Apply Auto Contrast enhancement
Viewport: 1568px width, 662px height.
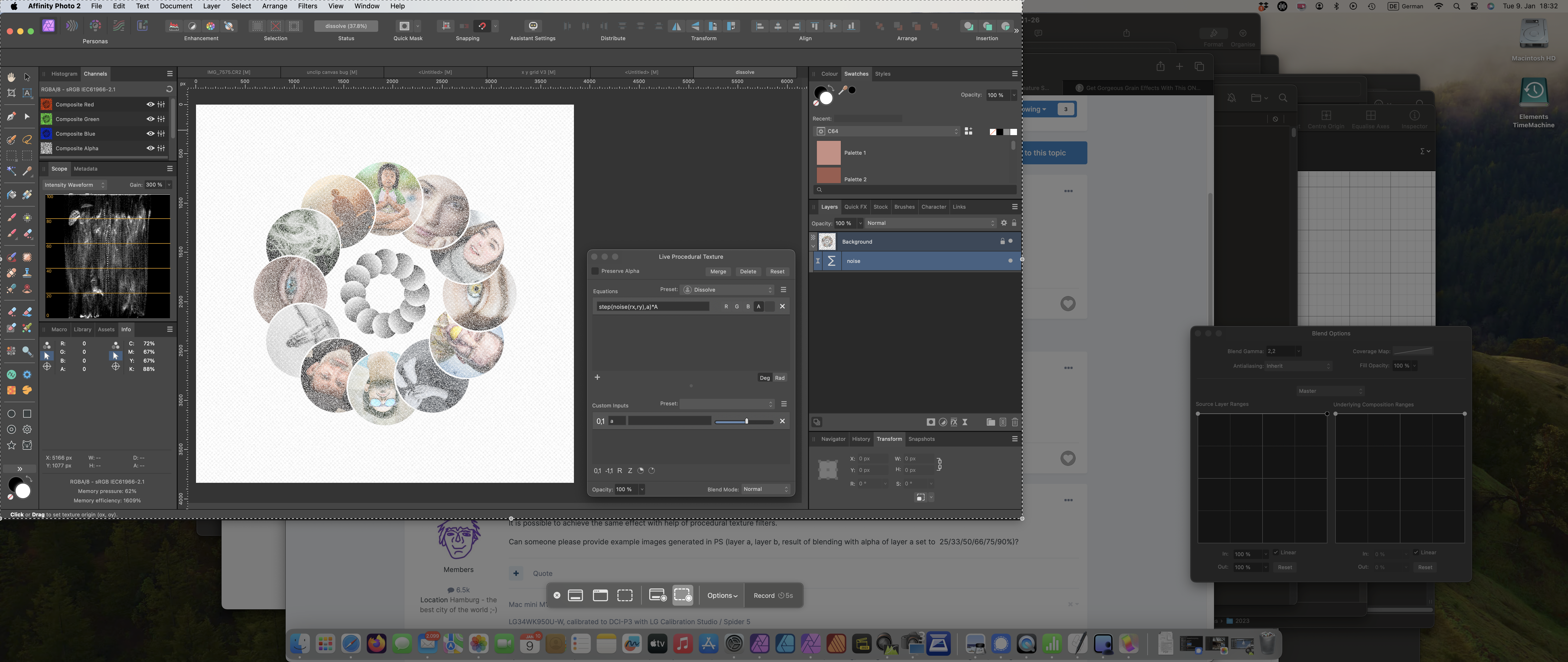192,26
